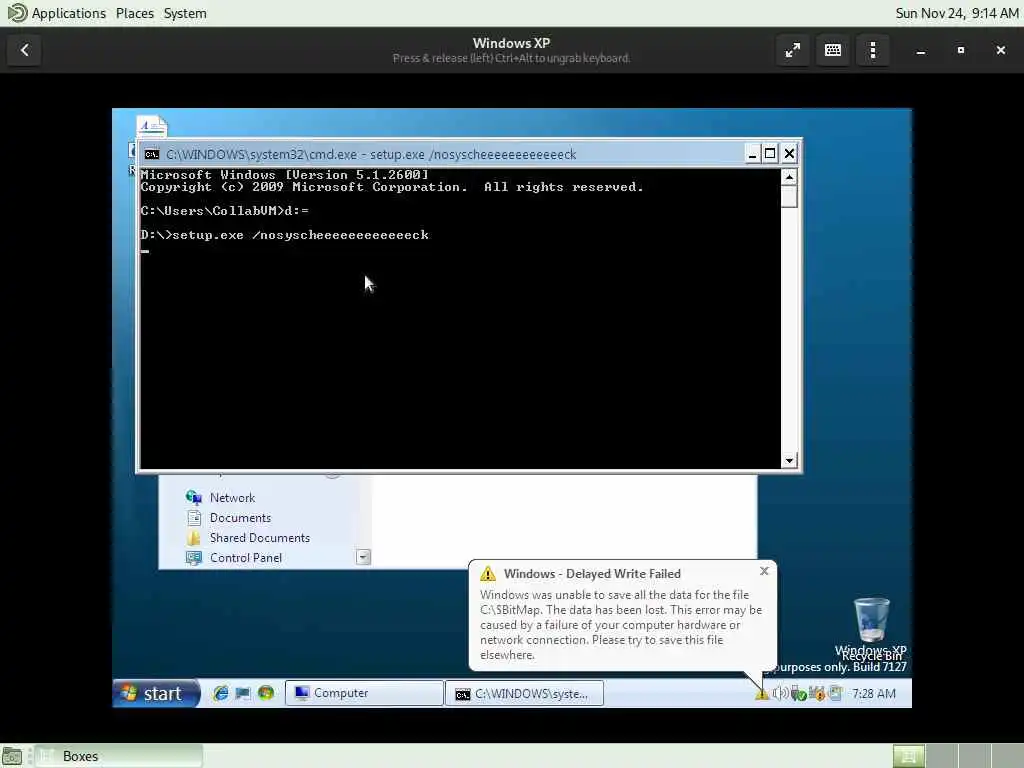Select the cmd.exe taskbar button

(524, 694)
